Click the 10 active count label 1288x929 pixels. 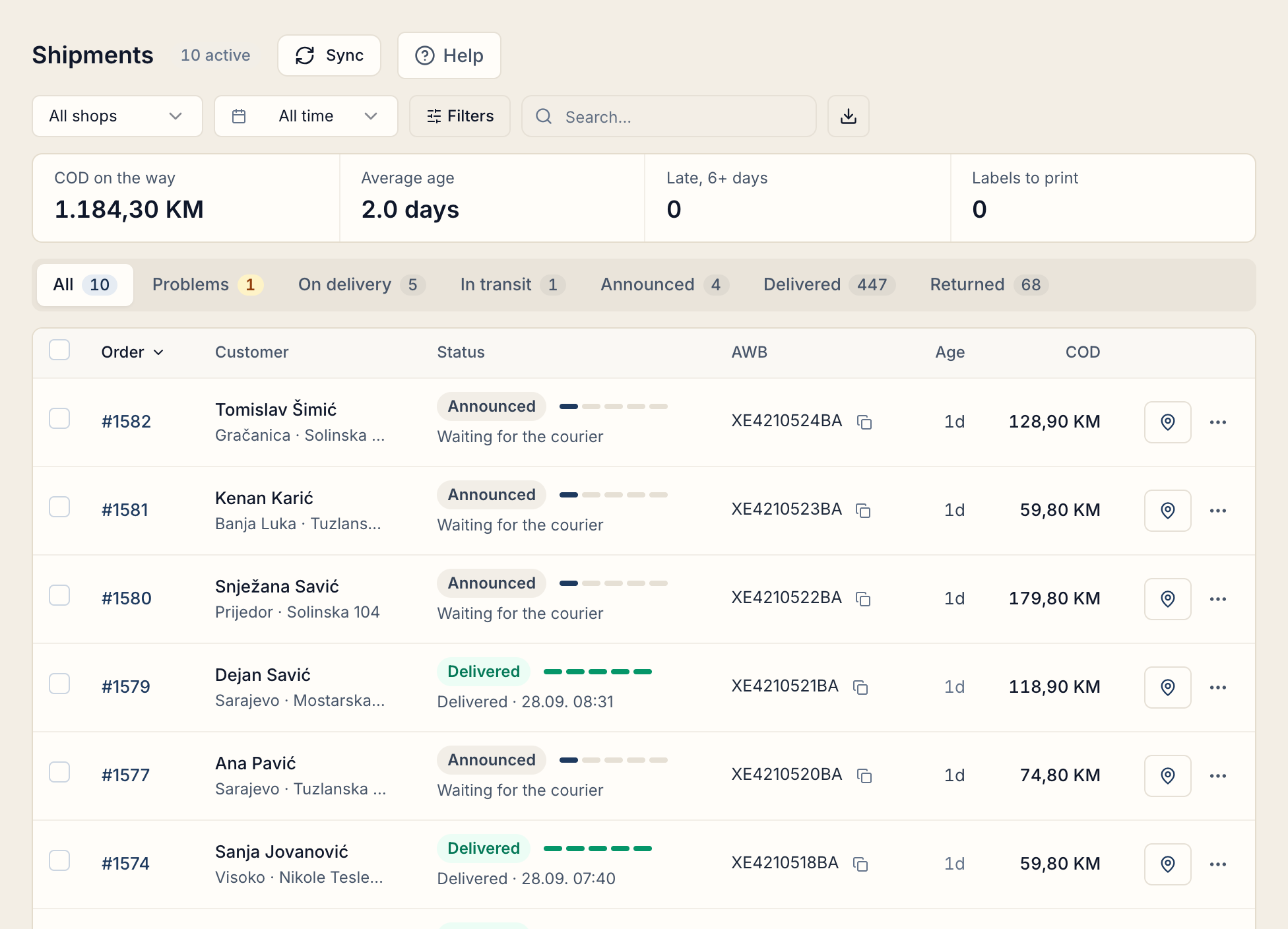tap(216, 55)
